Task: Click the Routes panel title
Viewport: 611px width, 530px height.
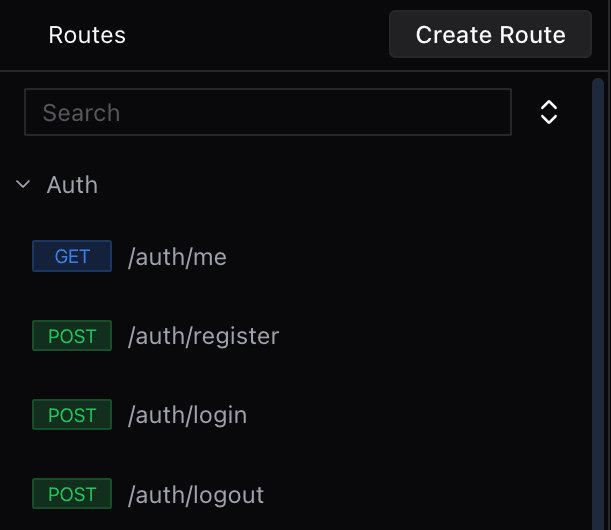Action: 87,35
